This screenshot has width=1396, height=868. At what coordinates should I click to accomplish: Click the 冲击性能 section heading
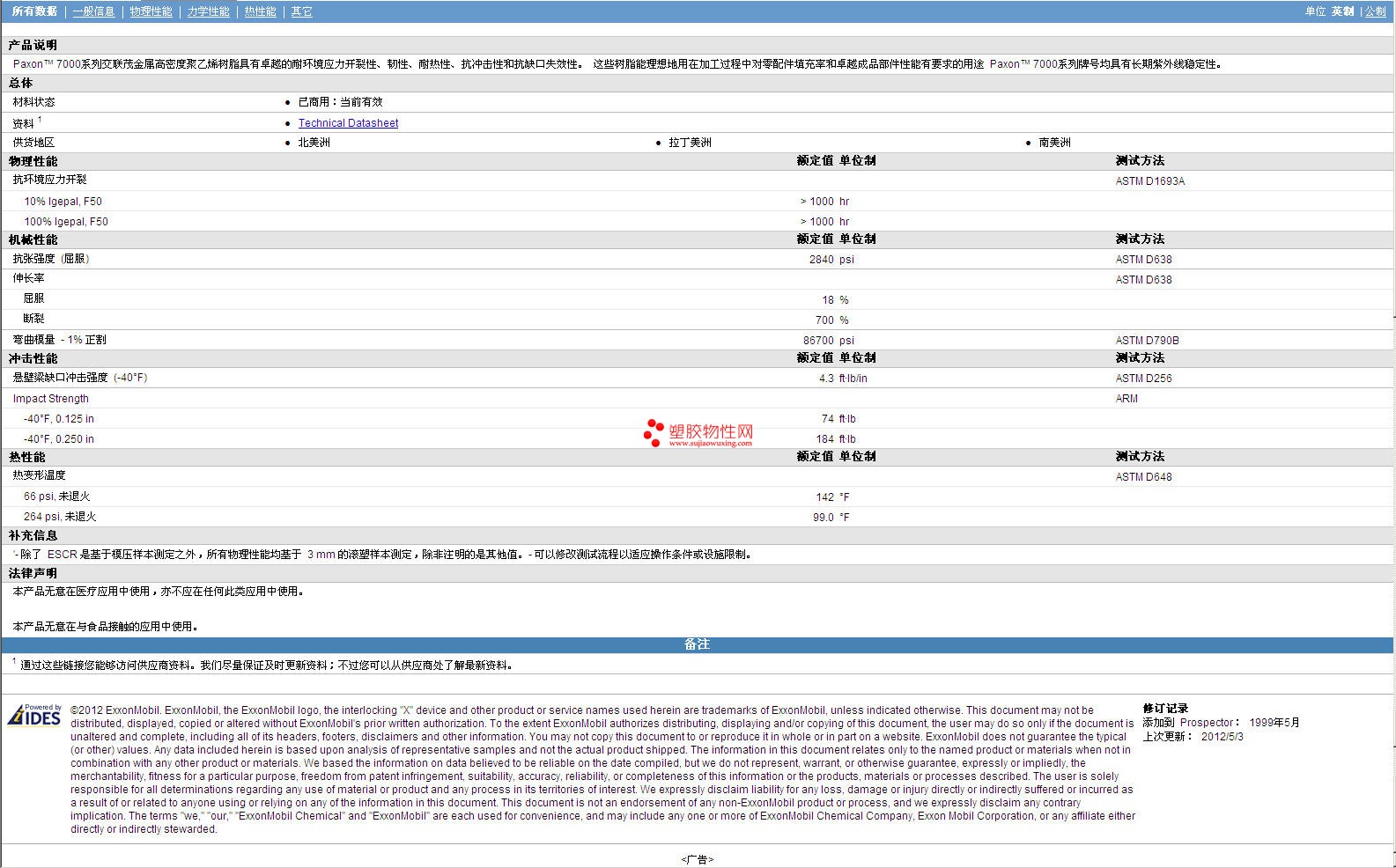[33, 358]
